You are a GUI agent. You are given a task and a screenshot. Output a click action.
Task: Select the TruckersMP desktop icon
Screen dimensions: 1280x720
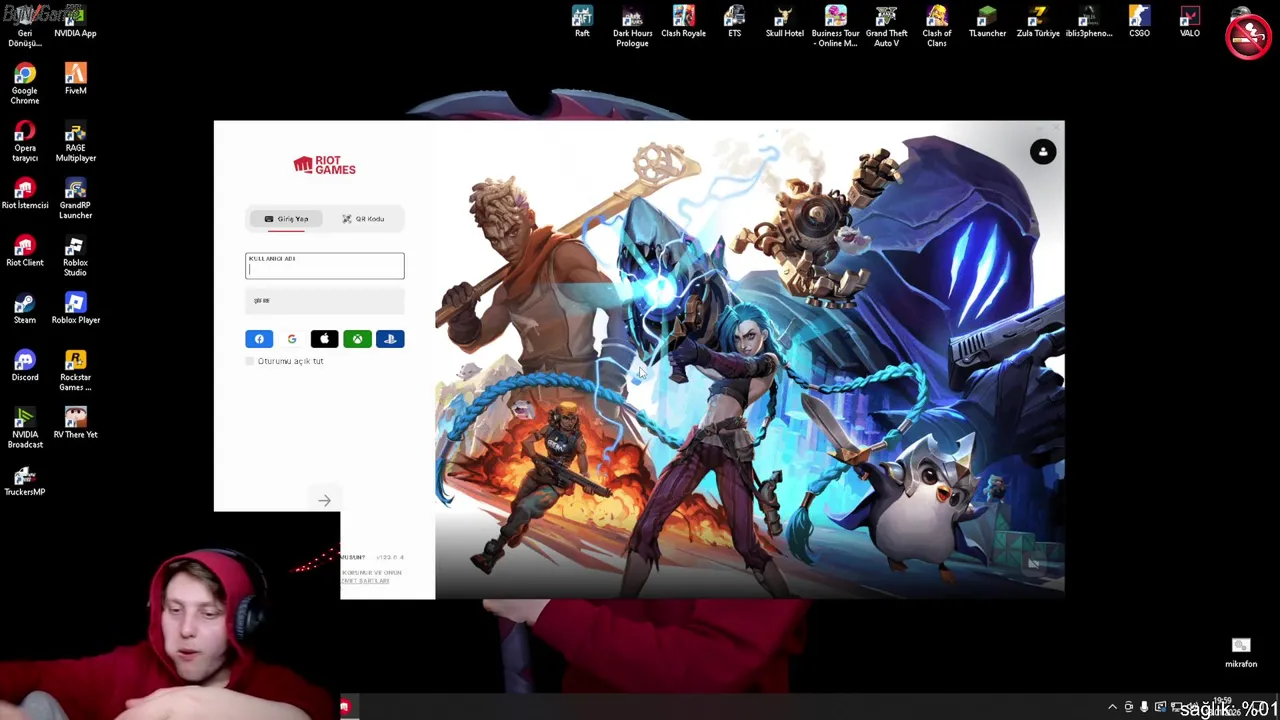coord(25,480)
